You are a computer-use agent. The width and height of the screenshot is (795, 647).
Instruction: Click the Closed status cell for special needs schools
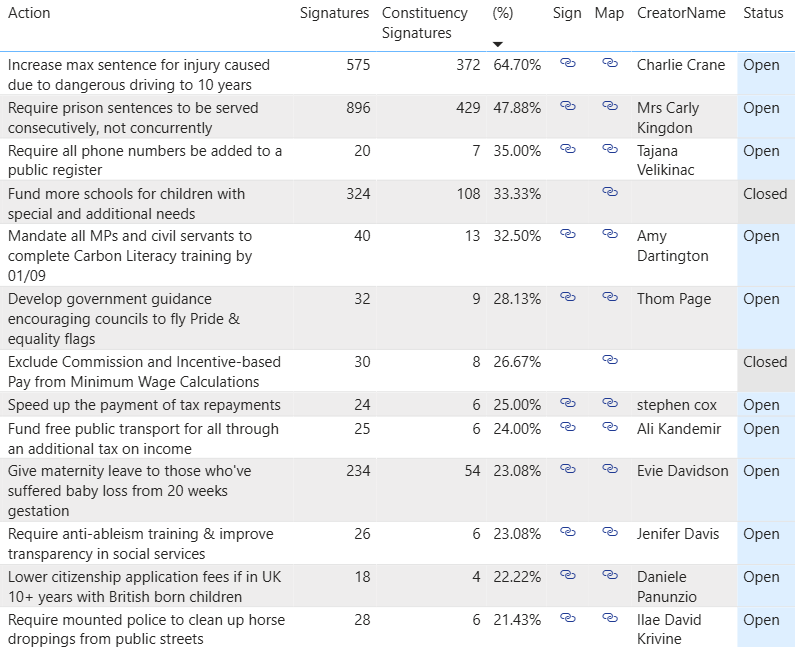(x=765, y=193)
